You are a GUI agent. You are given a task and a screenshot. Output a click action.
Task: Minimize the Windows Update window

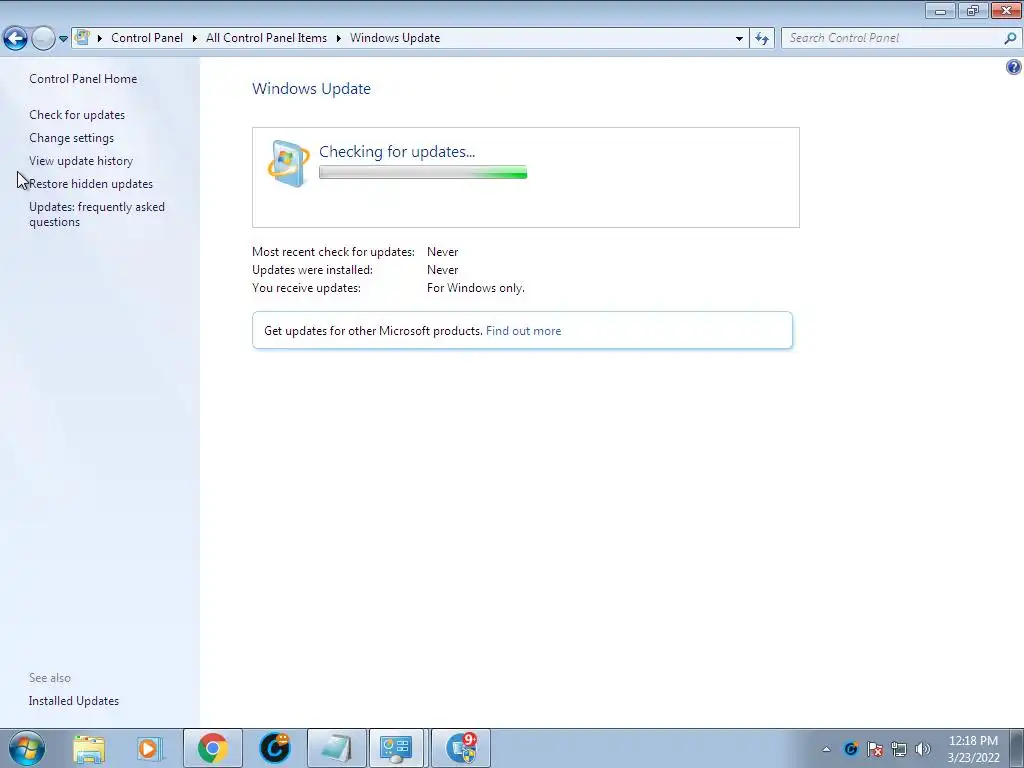[940, 10]
